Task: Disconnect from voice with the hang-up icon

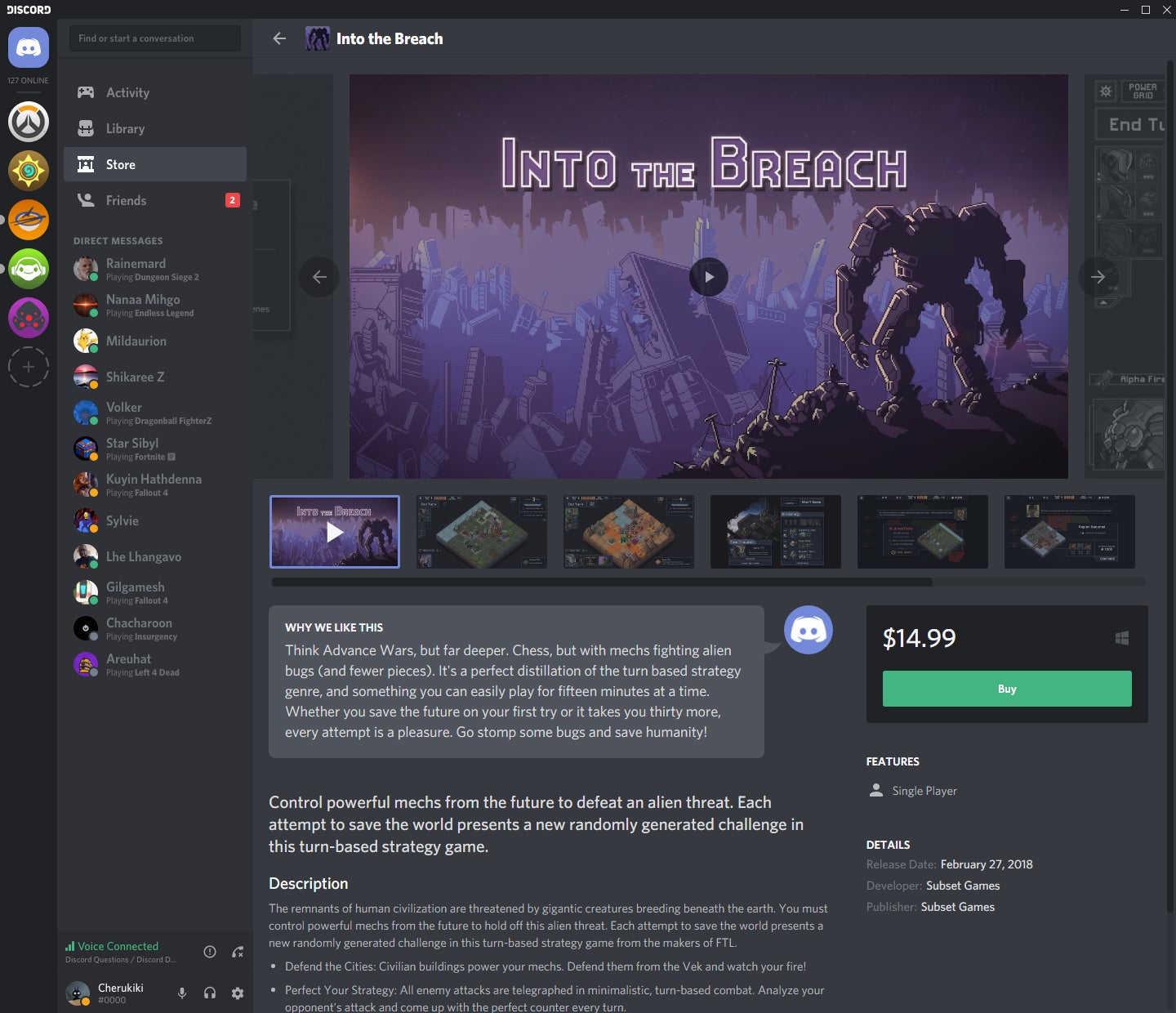Action: coord(238,952)
